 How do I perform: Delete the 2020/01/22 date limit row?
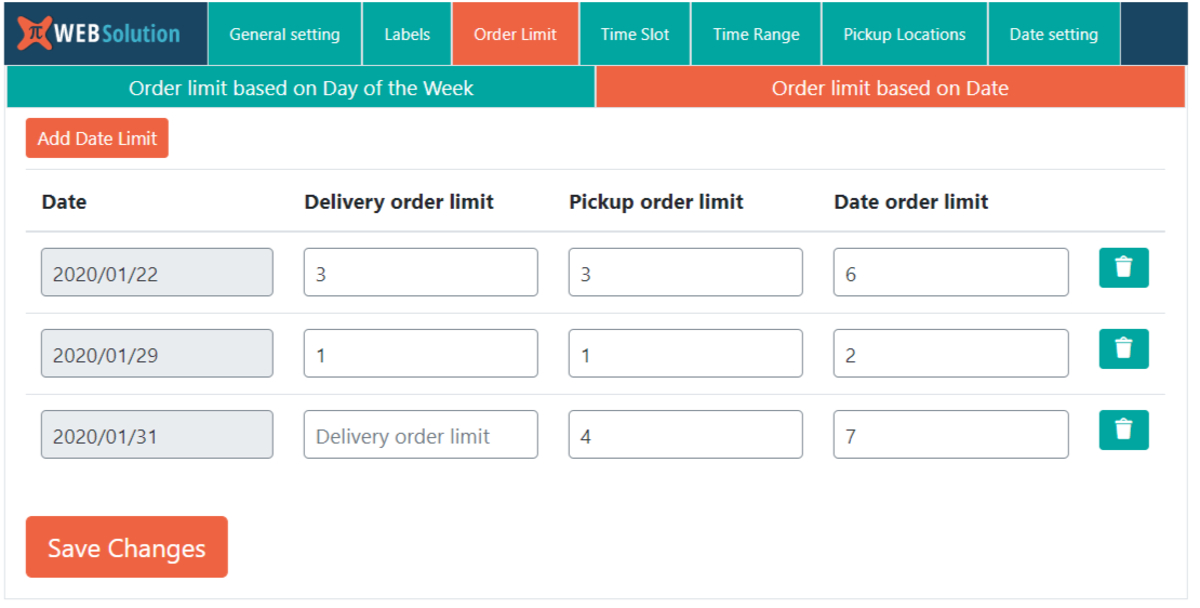pos(1124,268)
